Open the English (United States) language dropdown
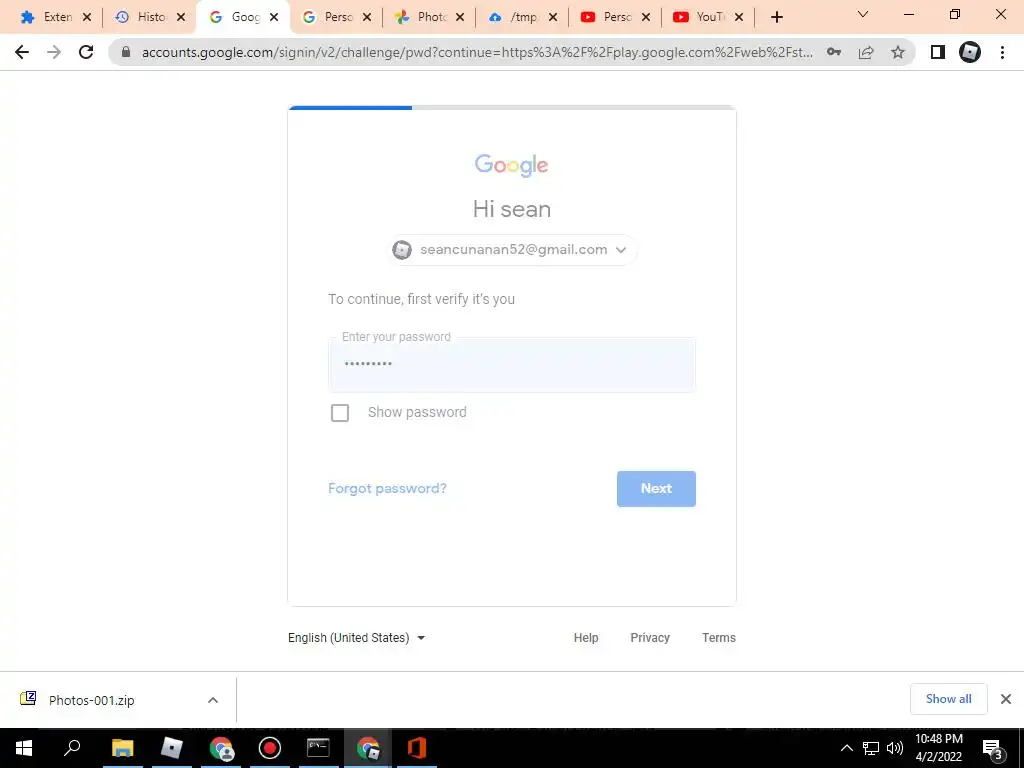Viewport: 1024px width, 768px height. pyautogui.click(x=357, y=638)
